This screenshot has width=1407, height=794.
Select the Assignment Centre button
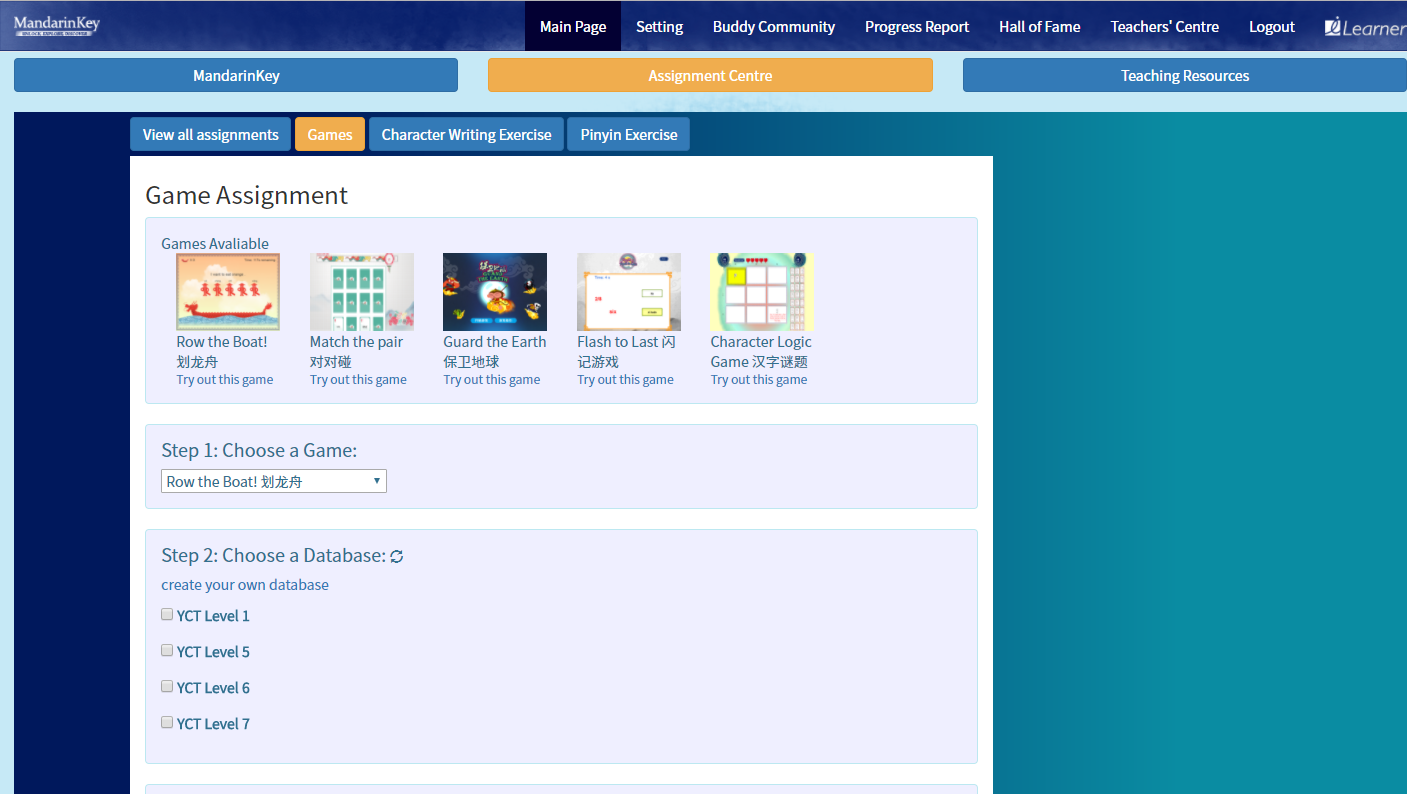(710, 75)
